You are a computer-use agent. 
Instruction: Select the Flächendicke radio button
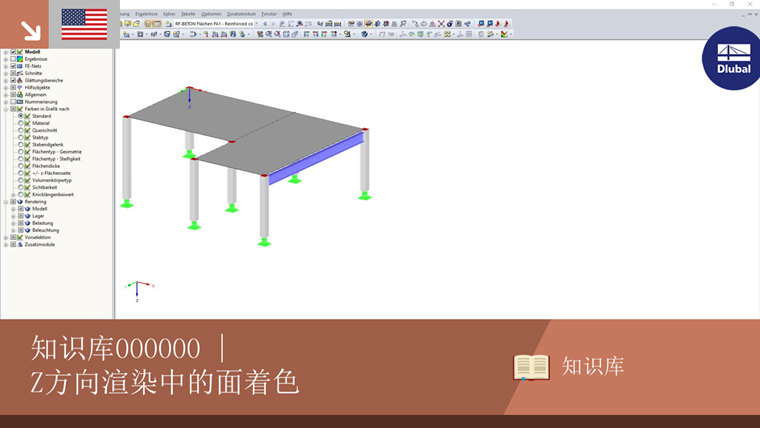coord(20,166)
